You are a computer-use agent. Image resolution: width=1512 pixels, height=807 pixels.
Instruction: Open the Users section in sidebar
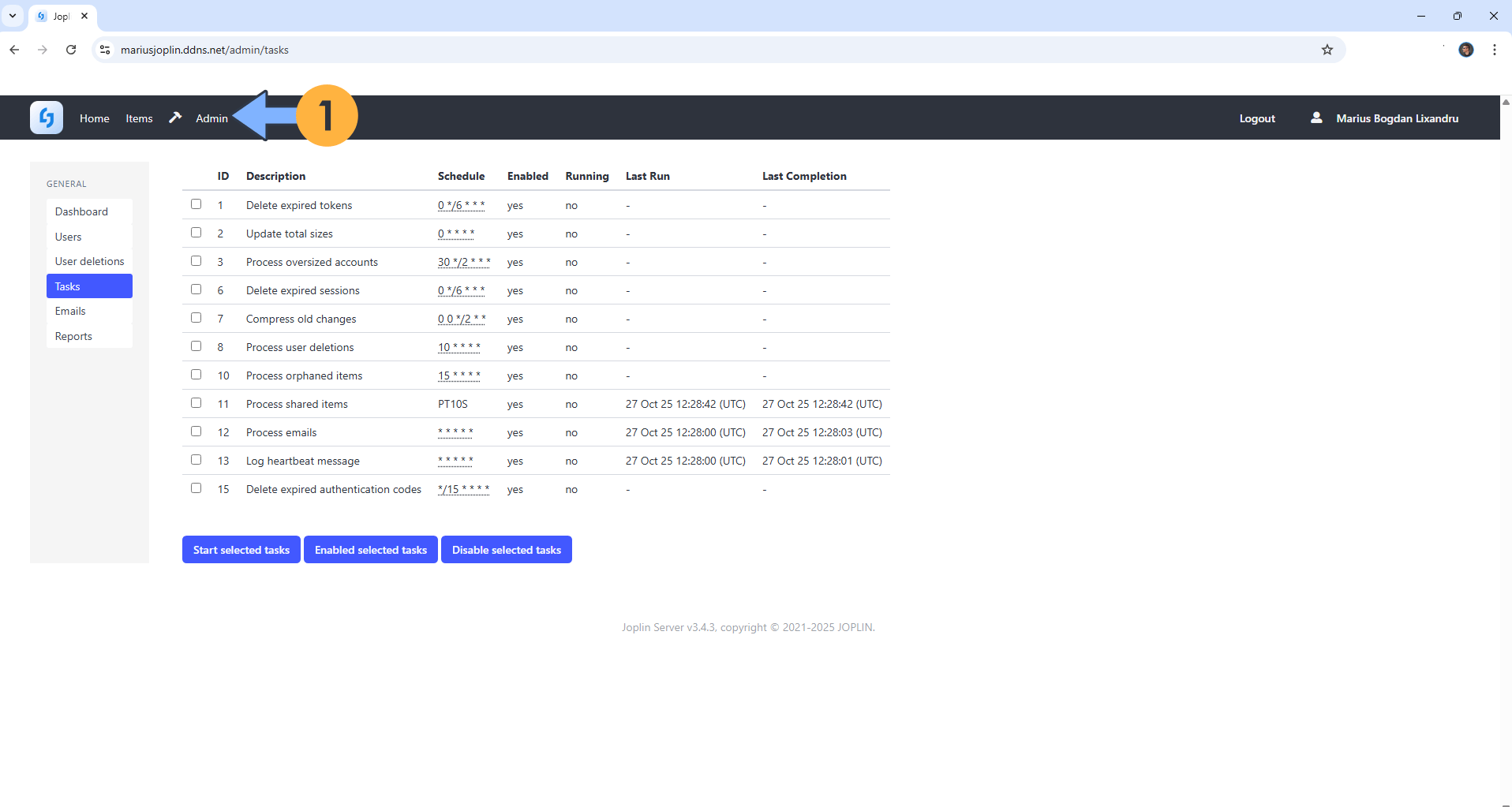[69, 237]
